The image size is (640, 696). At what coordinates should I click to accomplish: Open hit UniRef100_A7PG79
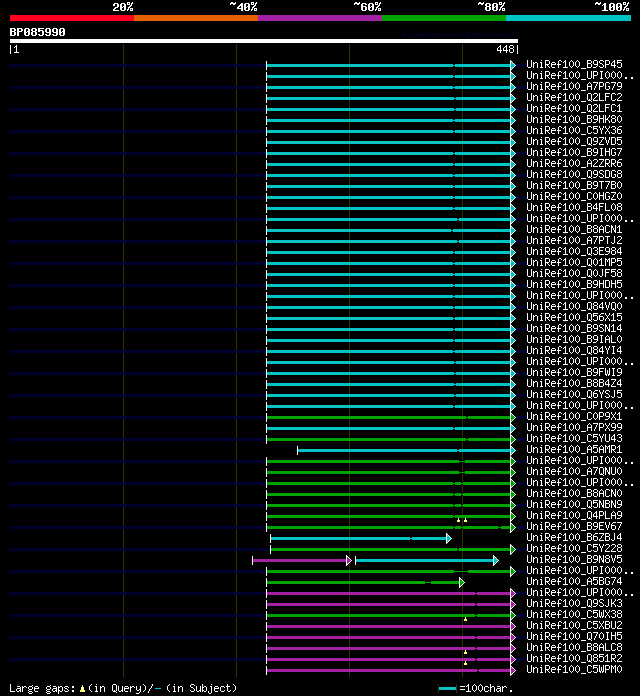click(x=574, y=87)
